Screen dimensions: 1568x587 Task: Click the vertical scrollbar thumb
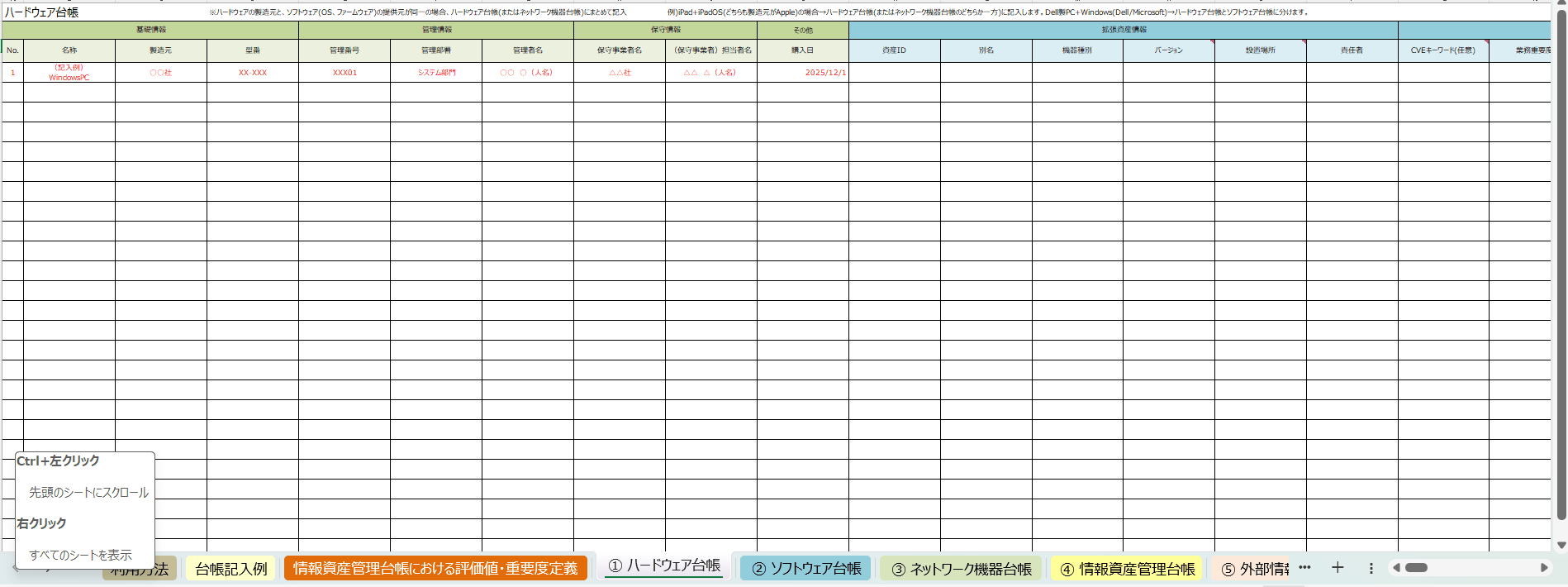tap(1561, 265)
